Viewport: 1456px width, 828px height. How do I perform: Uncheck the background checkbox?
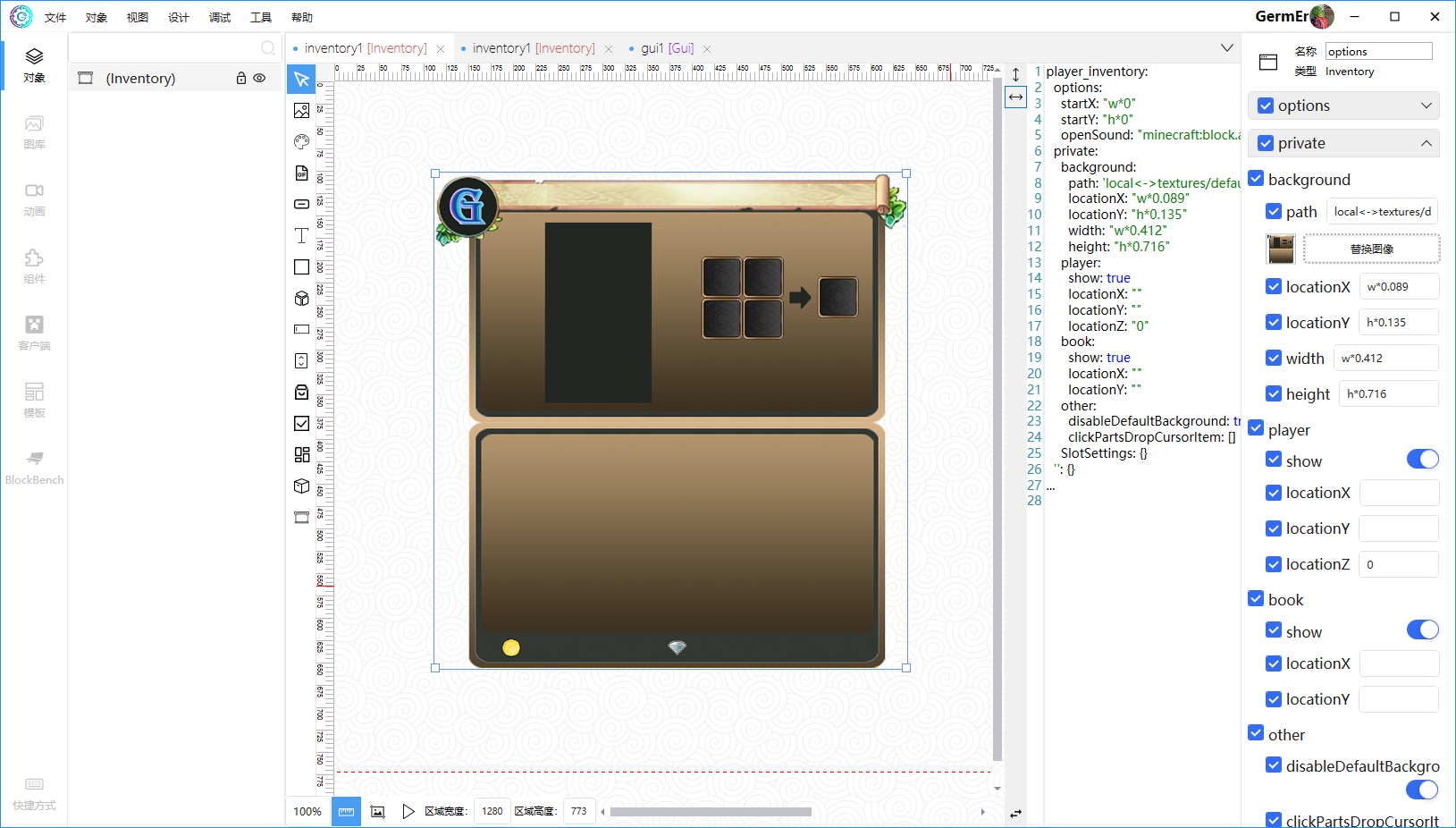[1256, 179]
